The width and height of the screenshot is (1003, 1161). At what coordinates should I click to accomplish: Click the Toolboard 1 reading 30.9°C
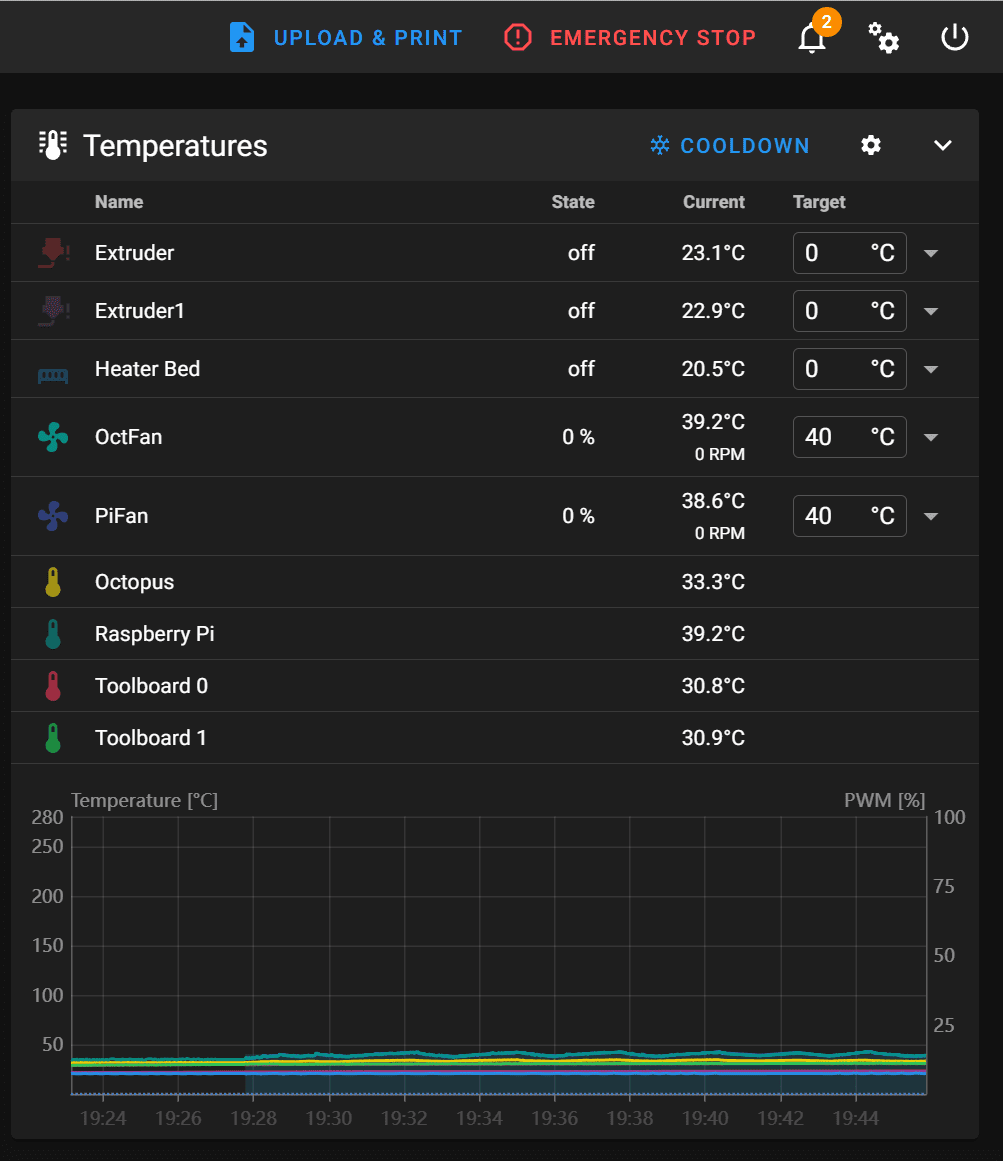coord(713,737)
